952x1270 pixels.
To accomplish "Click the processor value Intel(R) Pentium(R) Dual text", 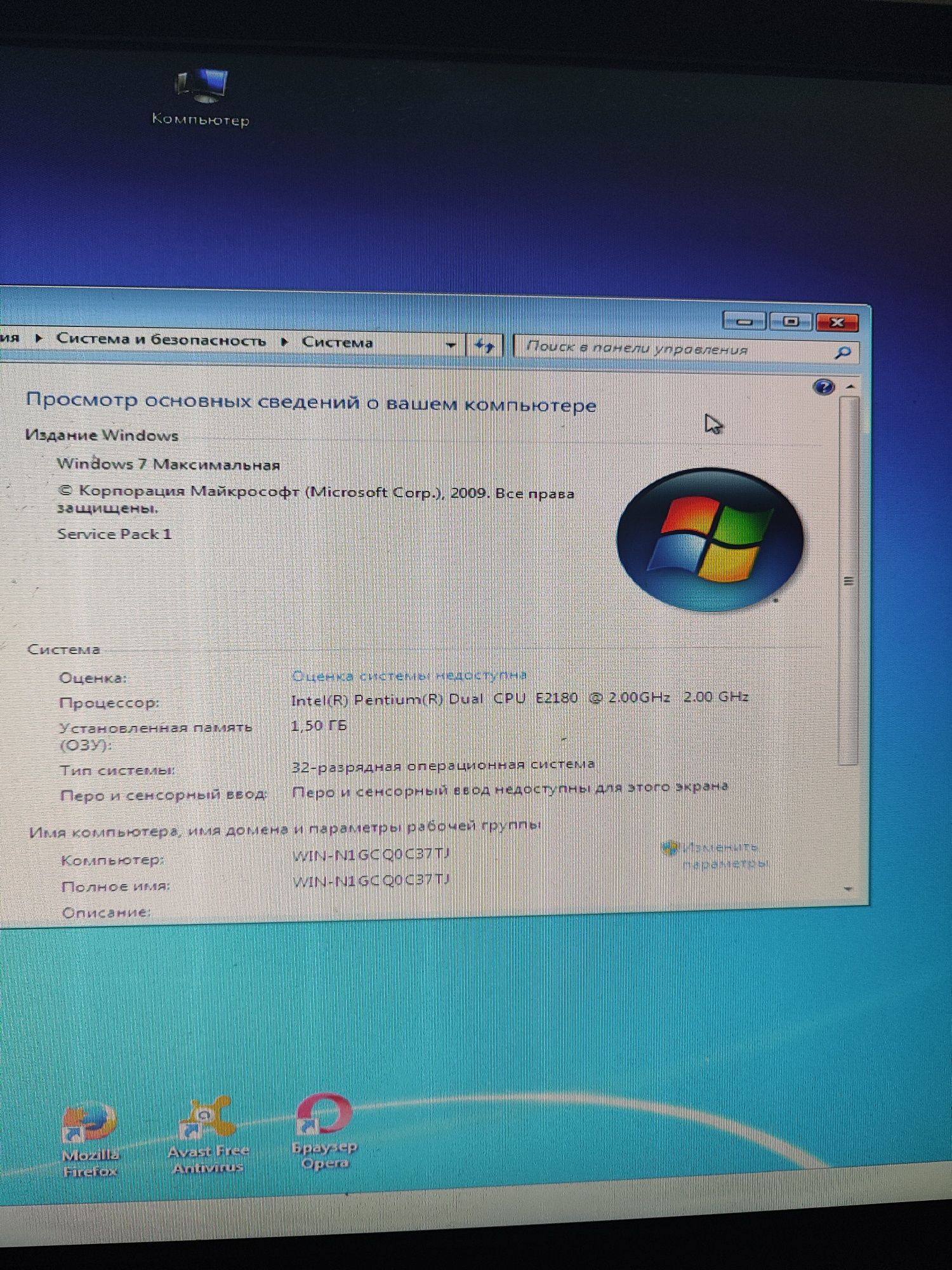I will click(519, 698).
